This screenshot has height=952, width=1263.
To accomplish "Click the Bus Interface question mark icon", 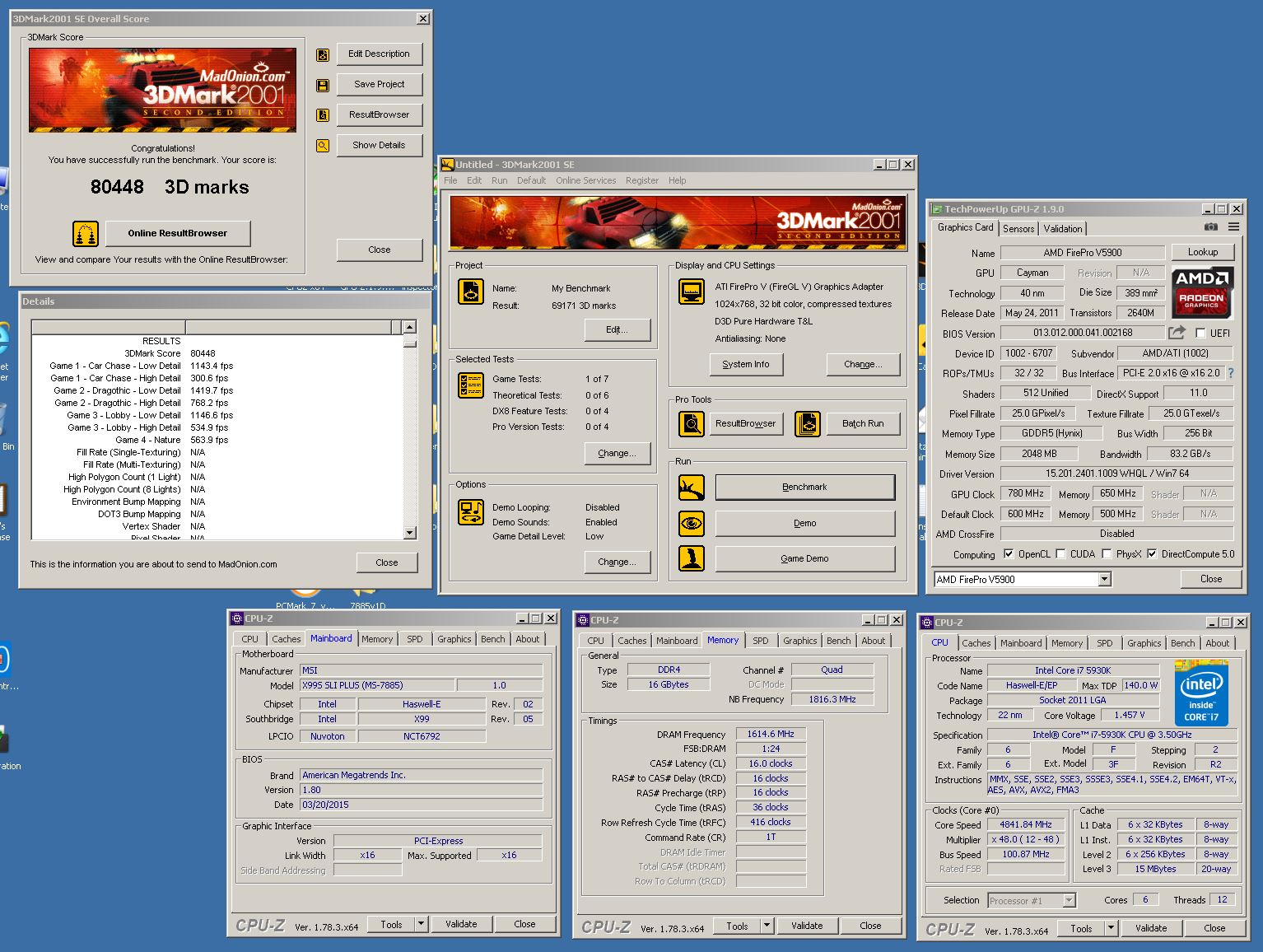I will click(1230, 373).
